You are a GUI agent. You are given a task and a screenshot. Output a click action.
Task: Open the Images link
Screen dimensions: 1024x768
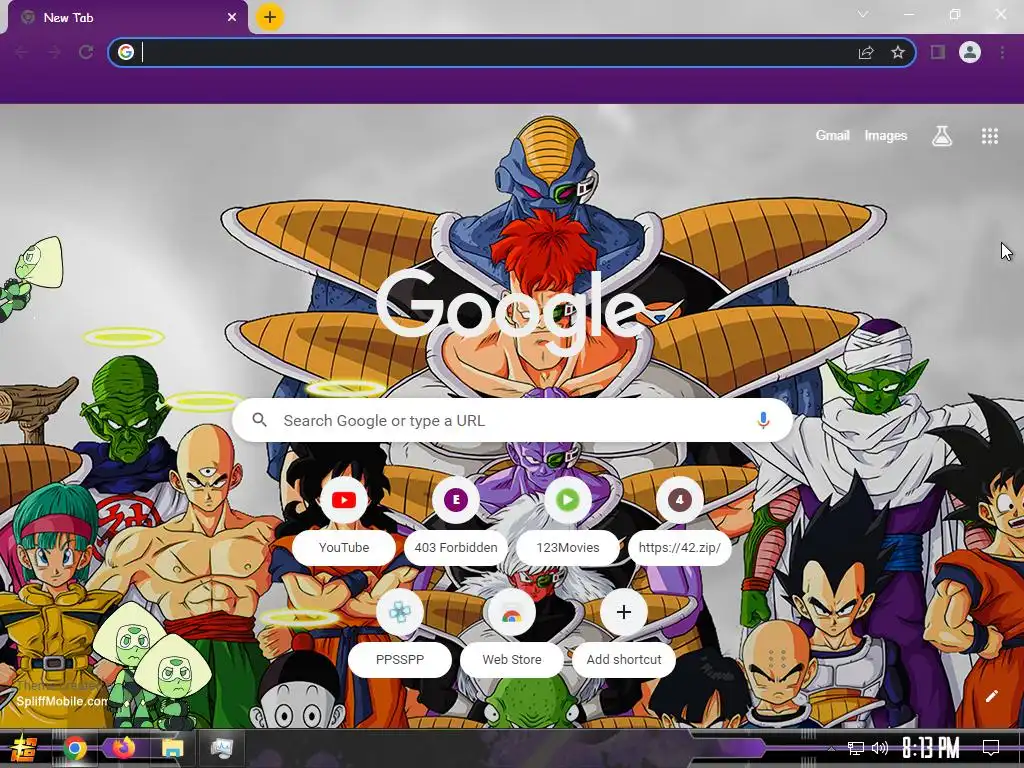(x=886, y=136)
